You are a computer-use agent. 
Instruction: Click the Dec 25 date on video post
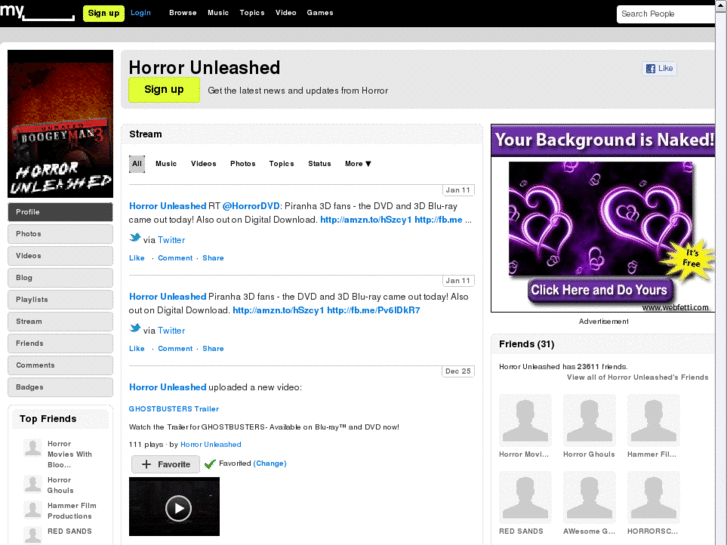(458, 371)
